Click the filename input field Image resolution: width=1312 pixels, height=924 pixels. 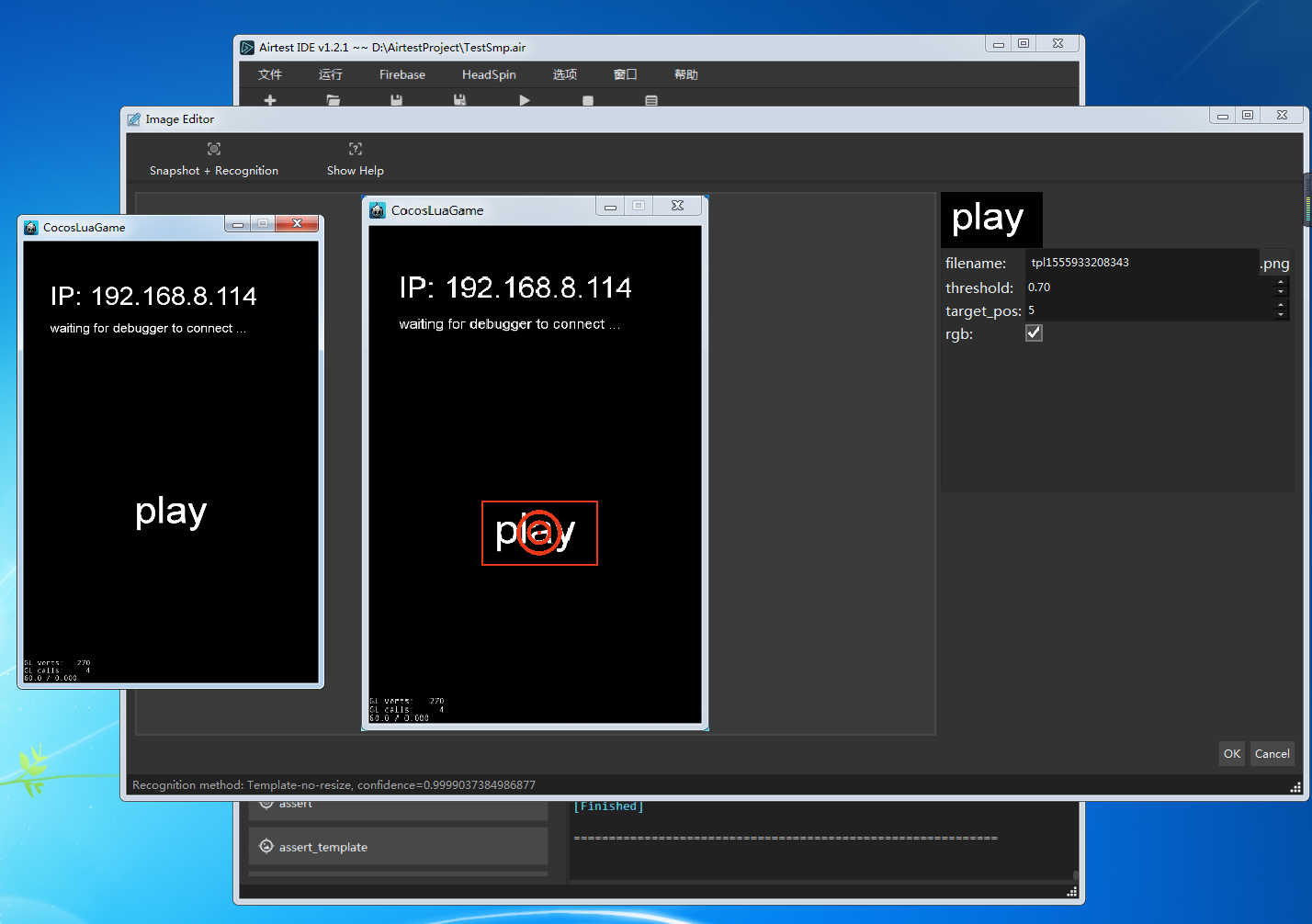point(1142,263)
